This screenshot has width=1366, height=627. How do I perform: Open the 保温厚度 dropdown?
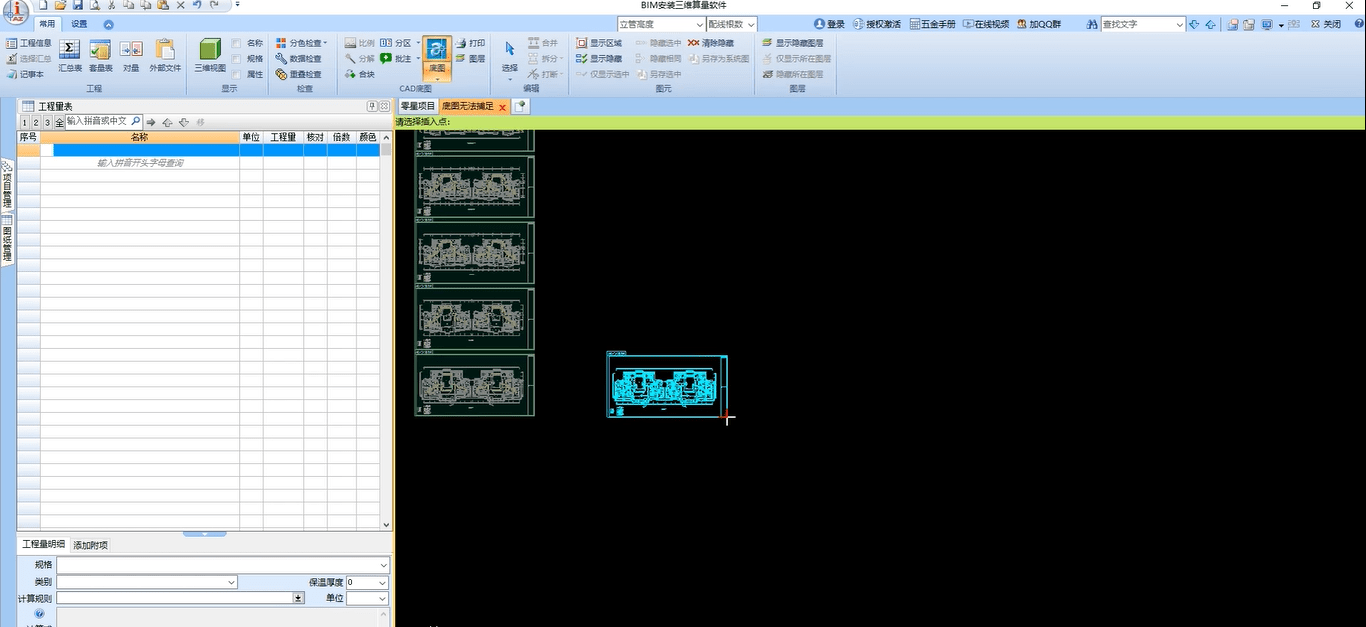[382, 582]
